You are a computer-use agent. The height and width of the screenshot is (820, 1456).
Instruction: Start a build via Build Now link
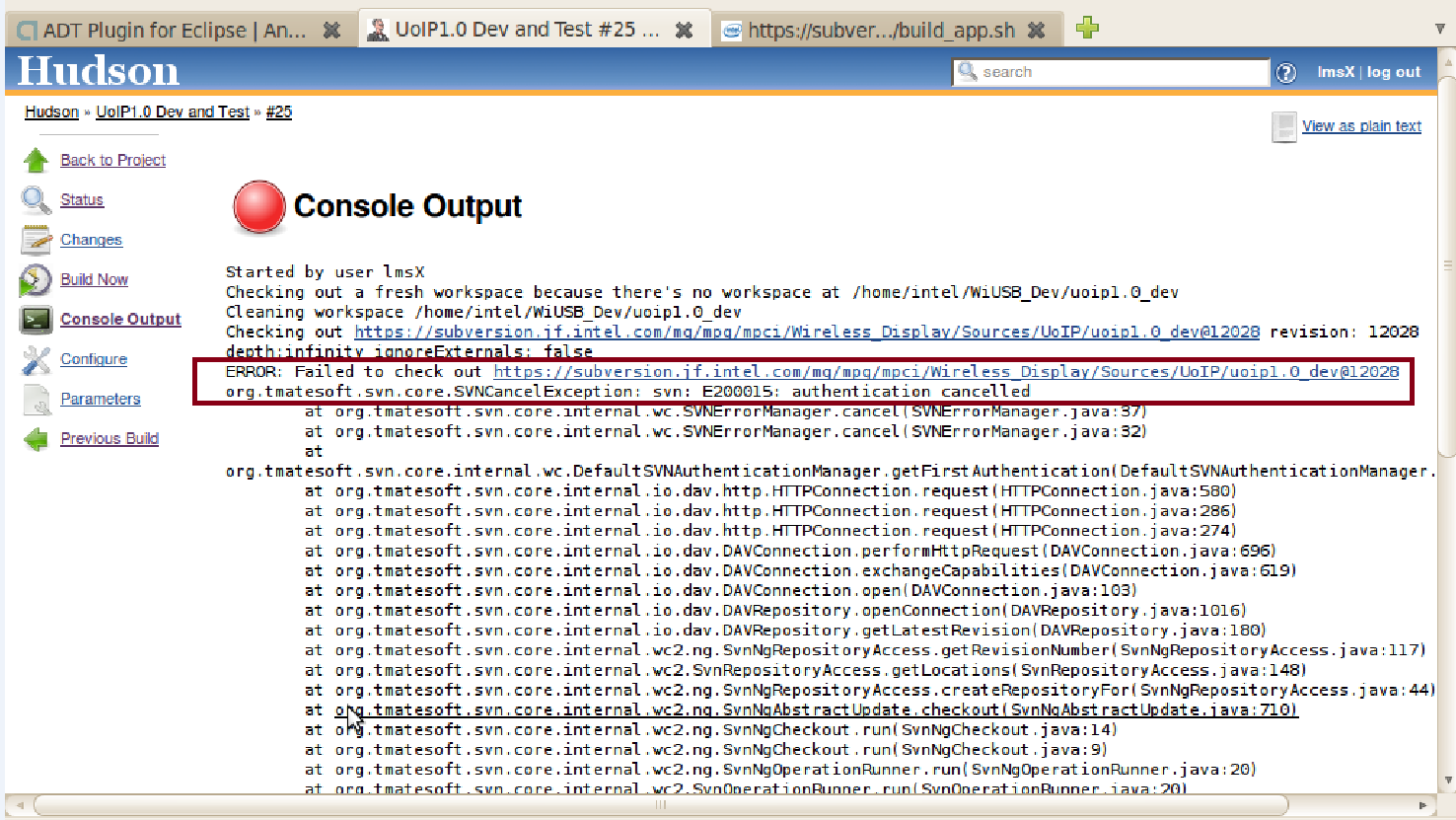coord(94,279)
